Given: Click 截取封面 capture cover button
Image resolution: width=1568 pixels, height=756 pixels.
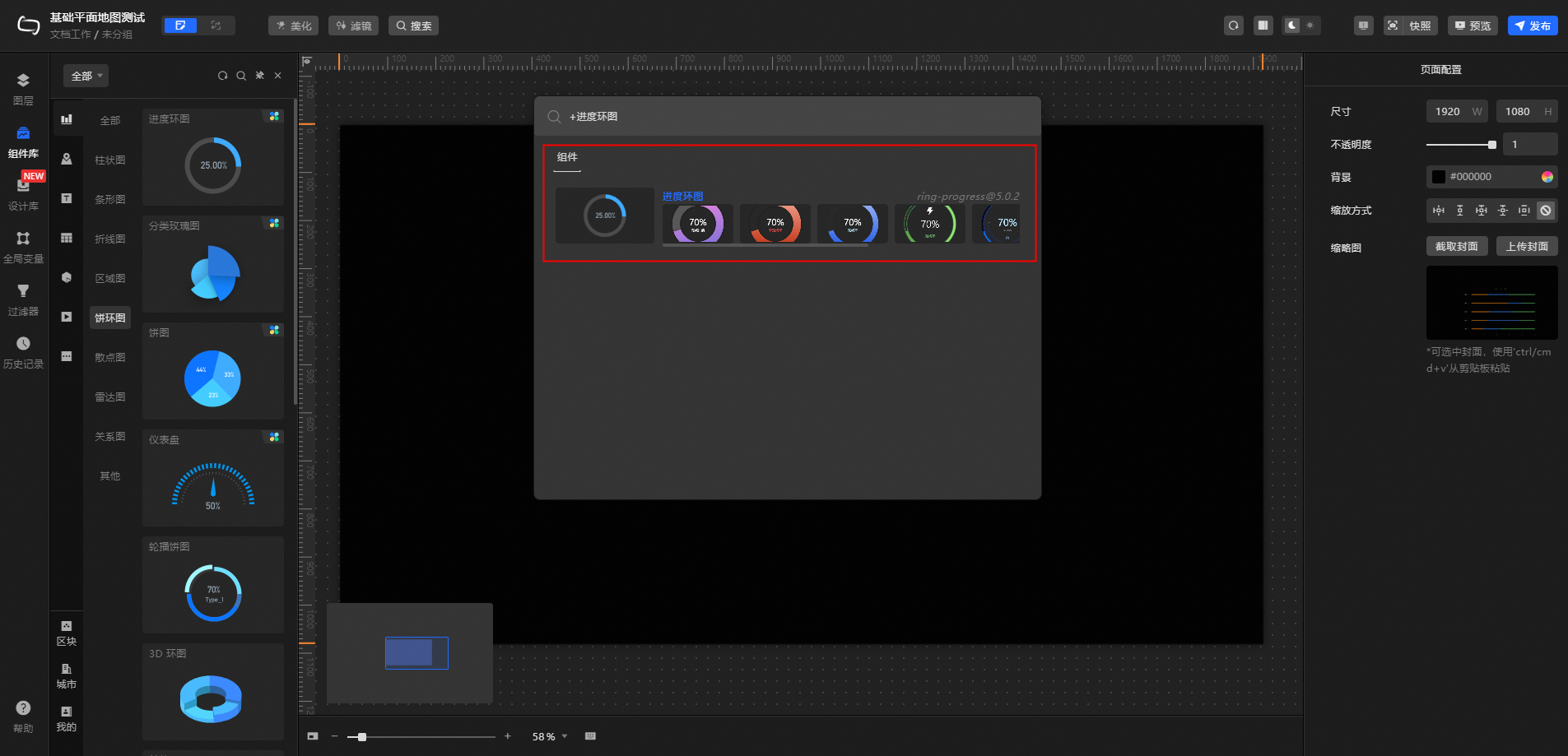Looking at the screenshot, I should (x=1457, y=246).
